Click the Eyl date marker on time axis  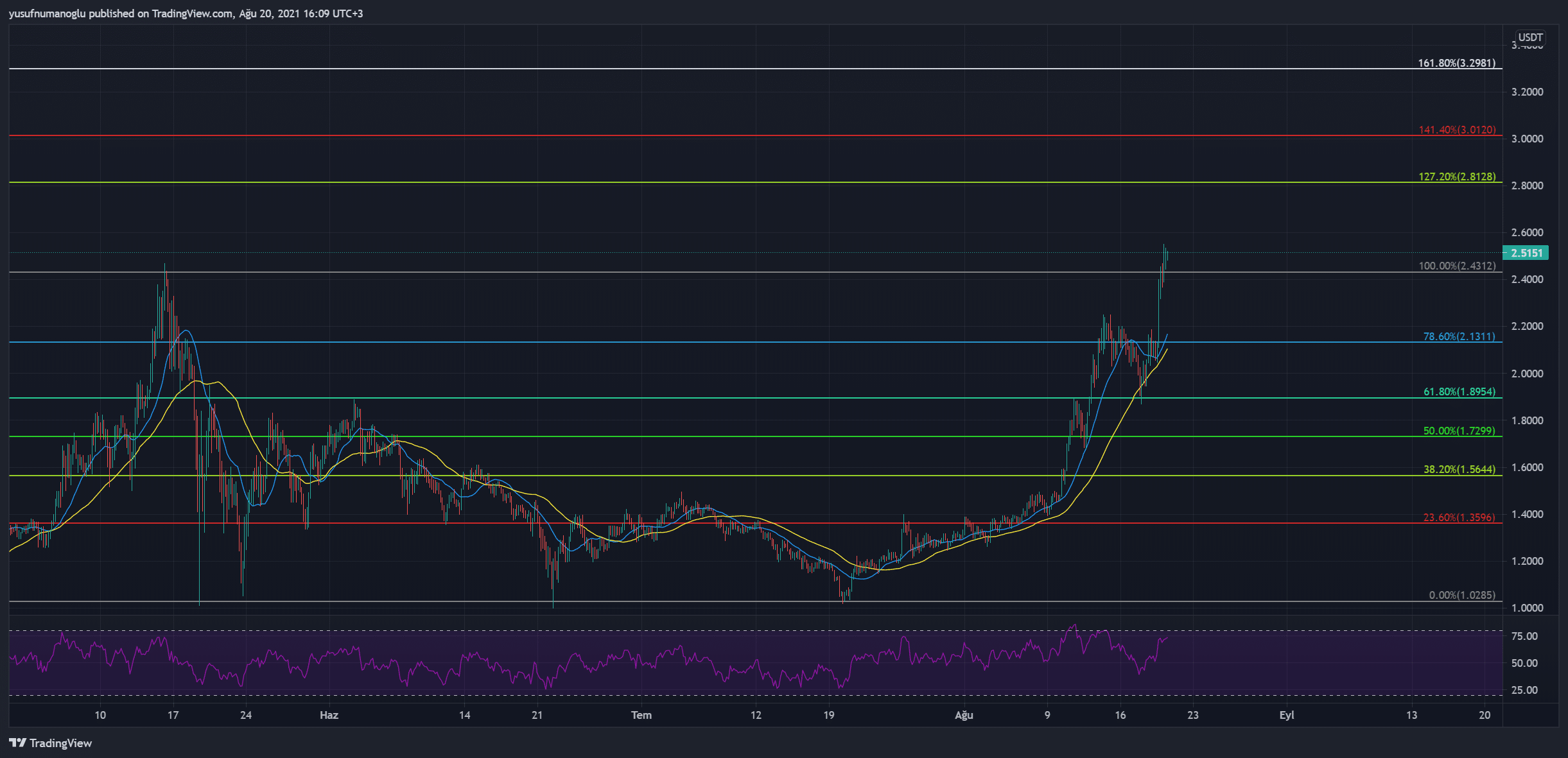coord(1287,715)
